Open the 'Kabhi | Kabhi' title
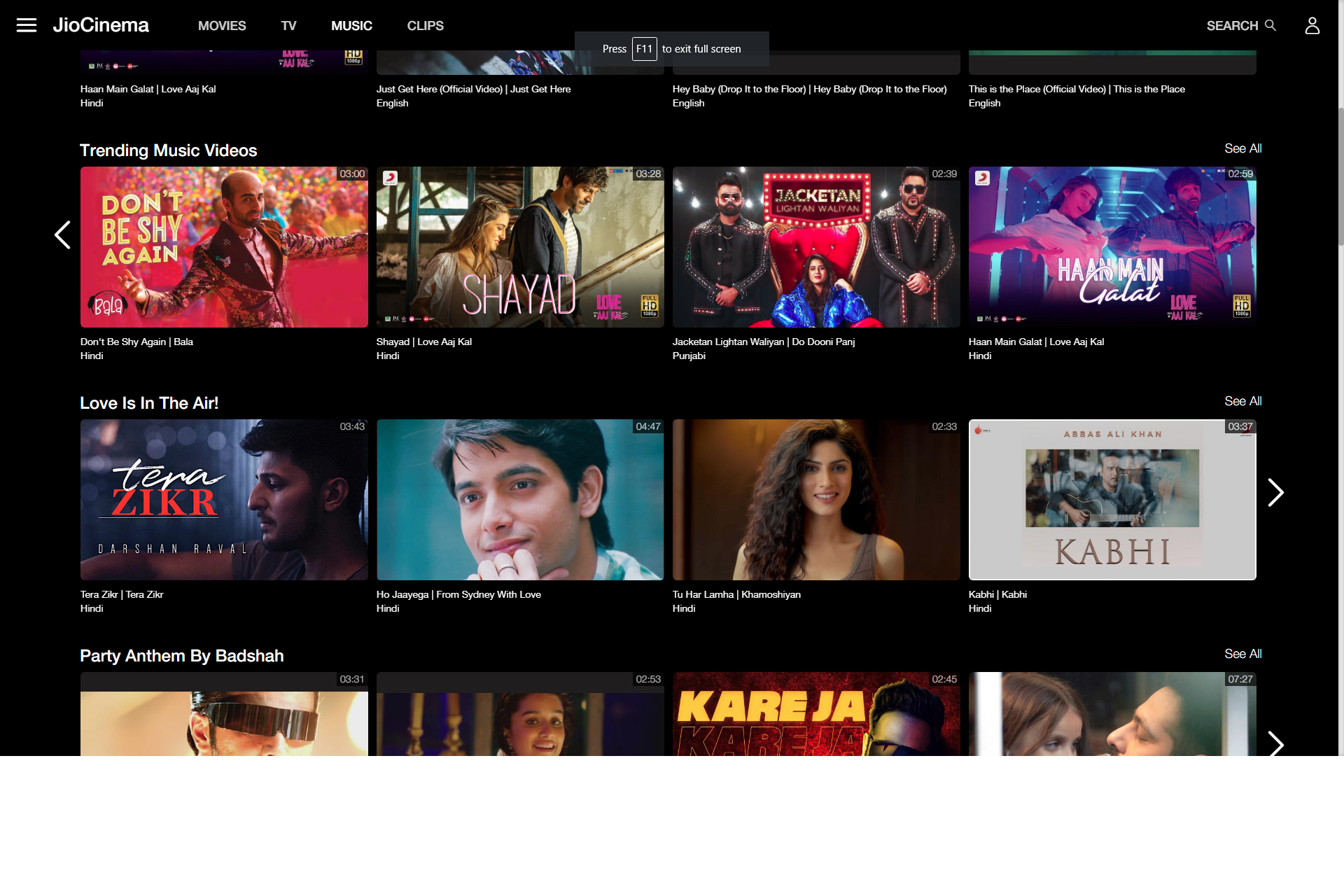The image size is (1344, 896). click(x=997, y=594)
